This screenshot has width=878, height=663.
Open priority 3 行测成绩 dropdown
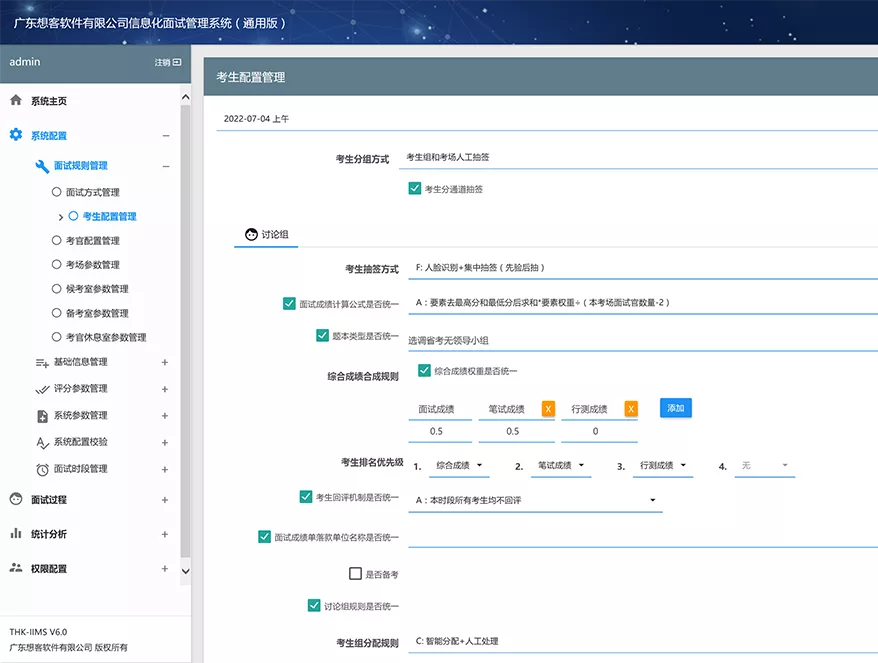coord(663,465)
